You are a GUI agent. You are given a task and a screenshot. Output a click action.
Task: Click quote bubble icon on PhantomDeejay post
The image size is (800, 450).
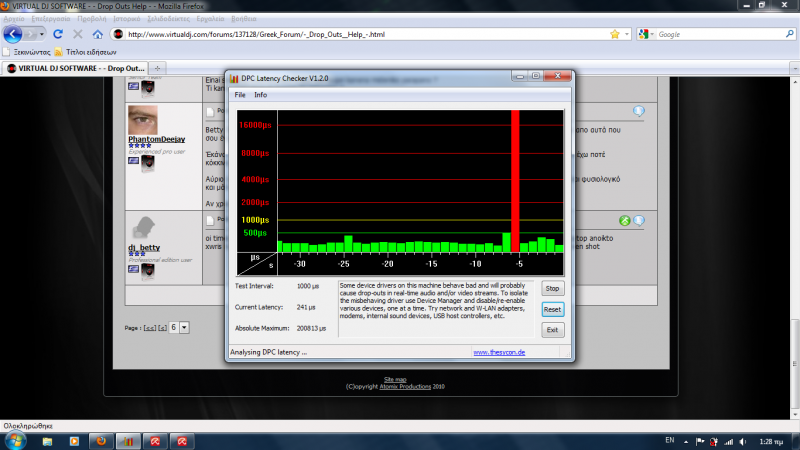click(x=639, y=111)
